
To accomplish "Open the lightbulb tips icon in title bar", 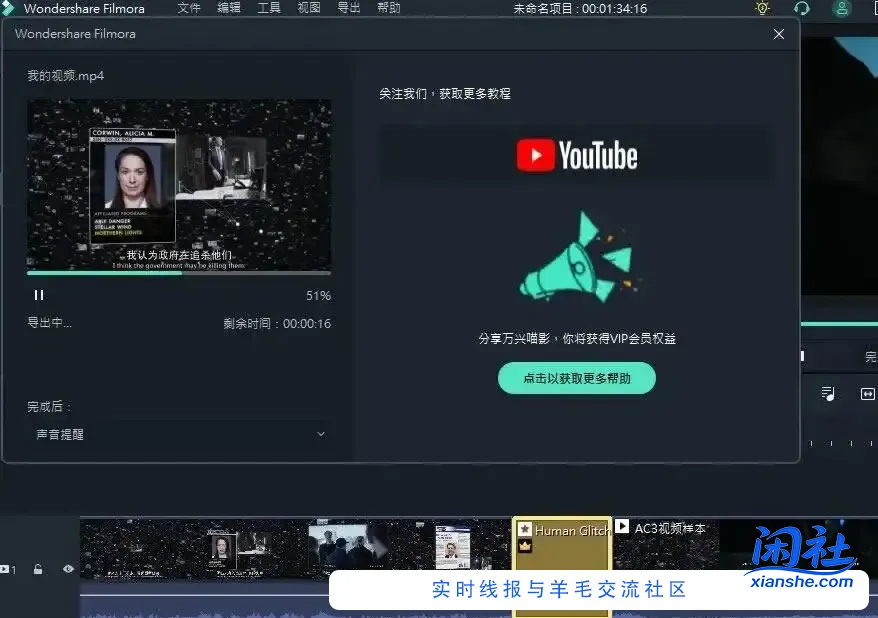I will tap(762, 8).
